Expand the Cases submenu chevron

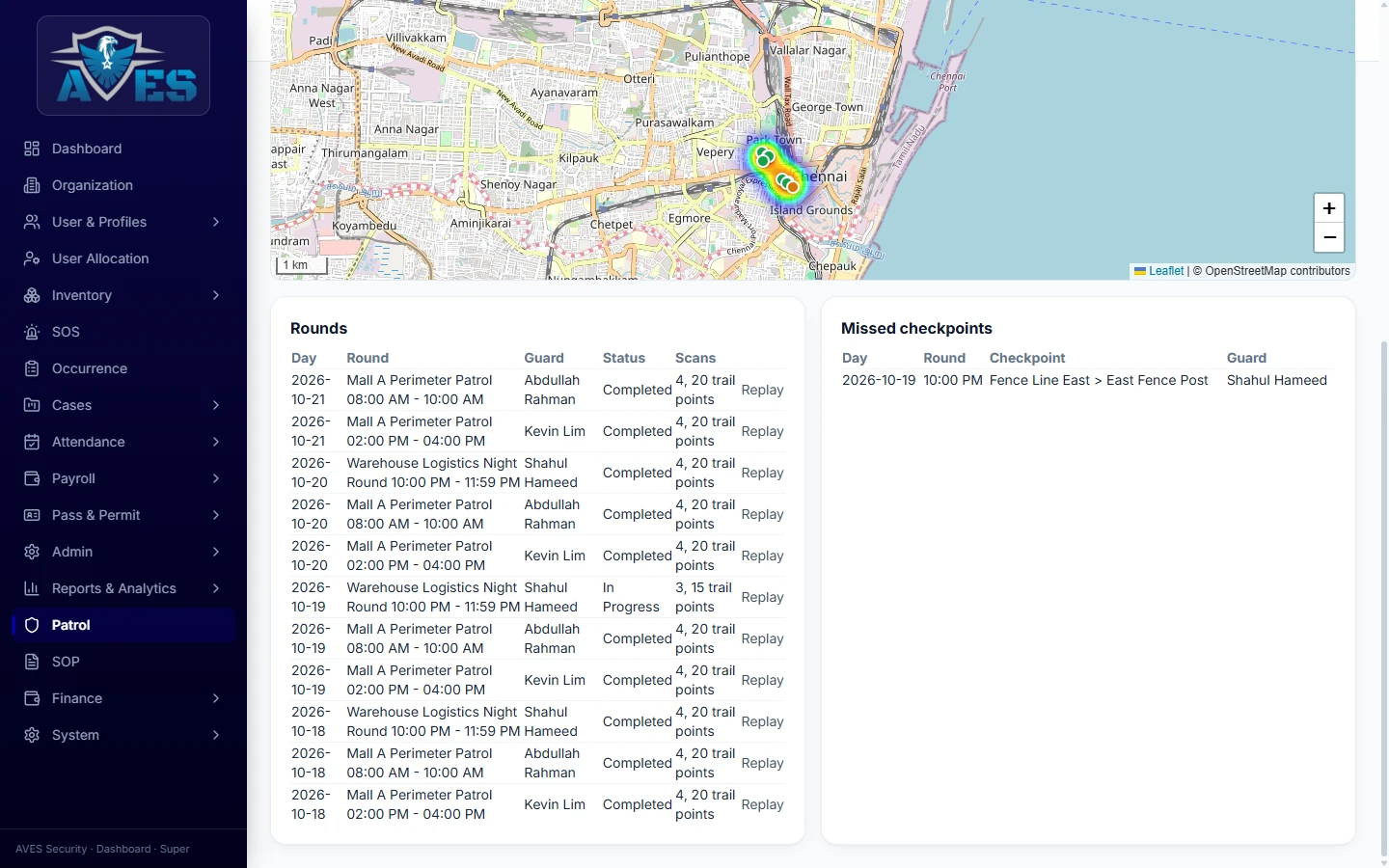tap(216, 405)
